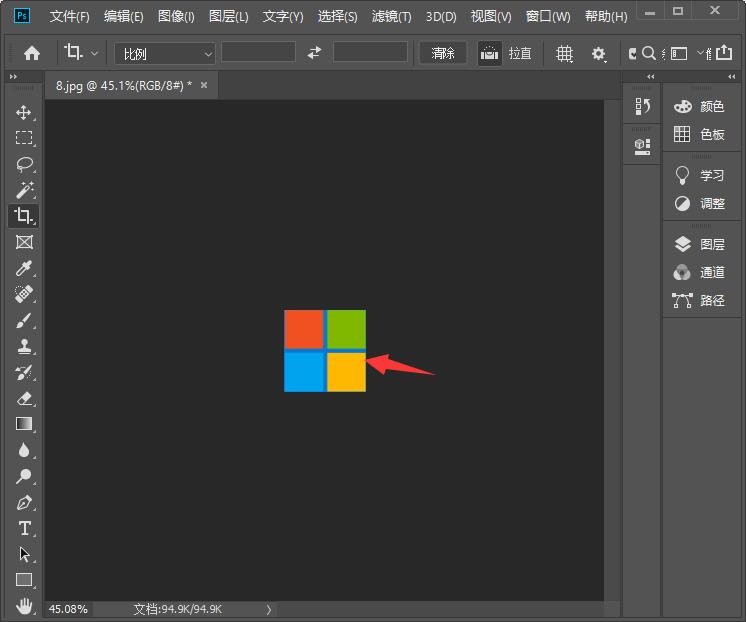Open the 帮助(H) menu

(606, 17)
